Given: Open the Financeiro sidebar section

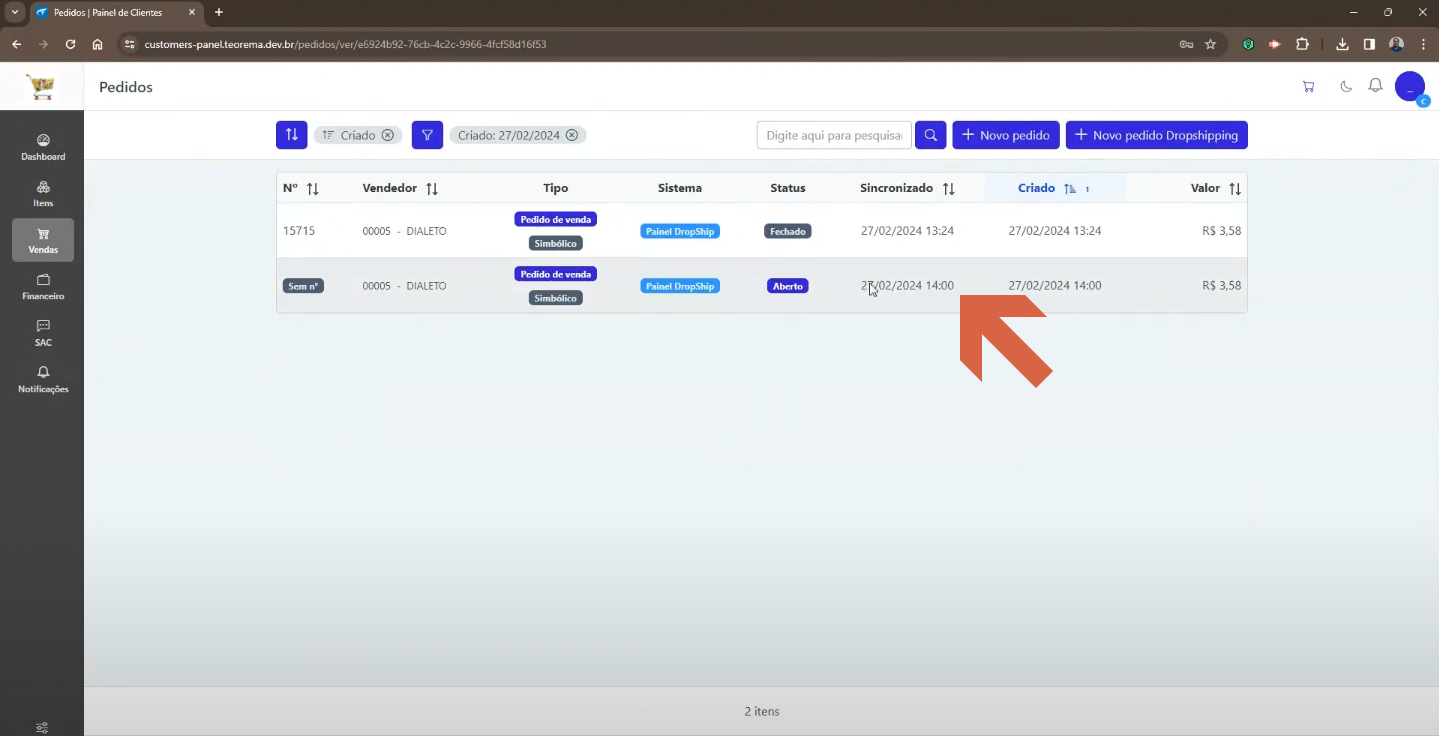Looking at the screenshot, I should (43, 287).
